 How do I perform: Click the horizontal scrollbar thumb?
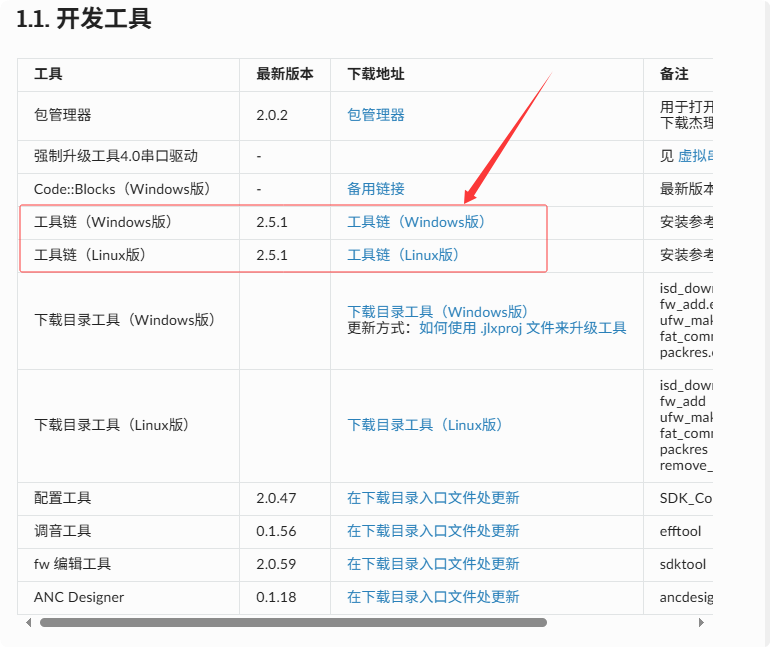pyautogui.click(x=293, y=622)
